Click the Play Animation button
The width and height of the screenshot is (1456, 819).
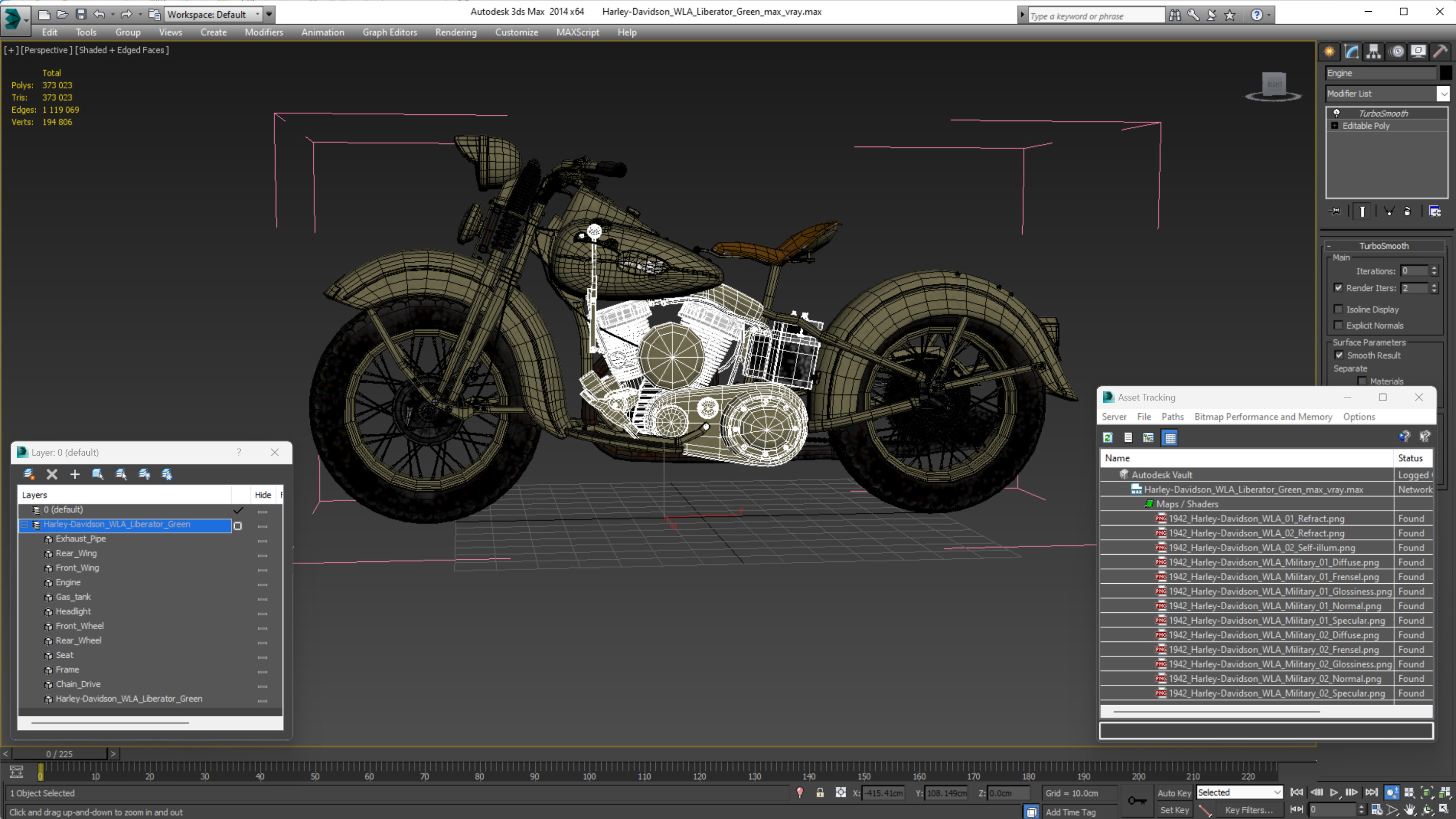pyautogui.click(x=1334, y=792)
